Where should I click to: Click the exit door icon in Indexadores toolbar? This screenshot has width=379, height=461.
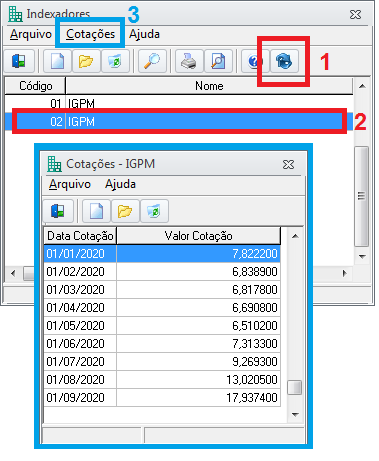(19, 61)
